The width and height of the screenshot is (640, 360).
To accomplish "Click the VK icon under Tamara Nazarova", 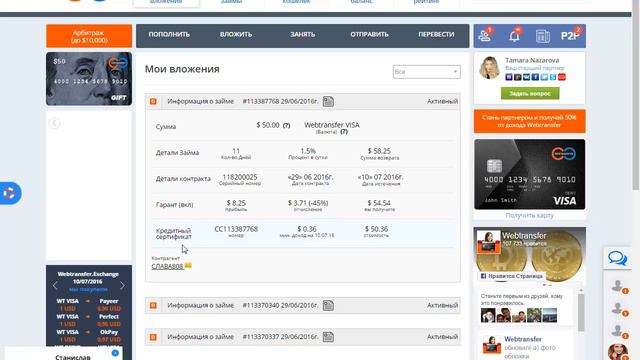I will pyautogui.click(x=526, y=77).
